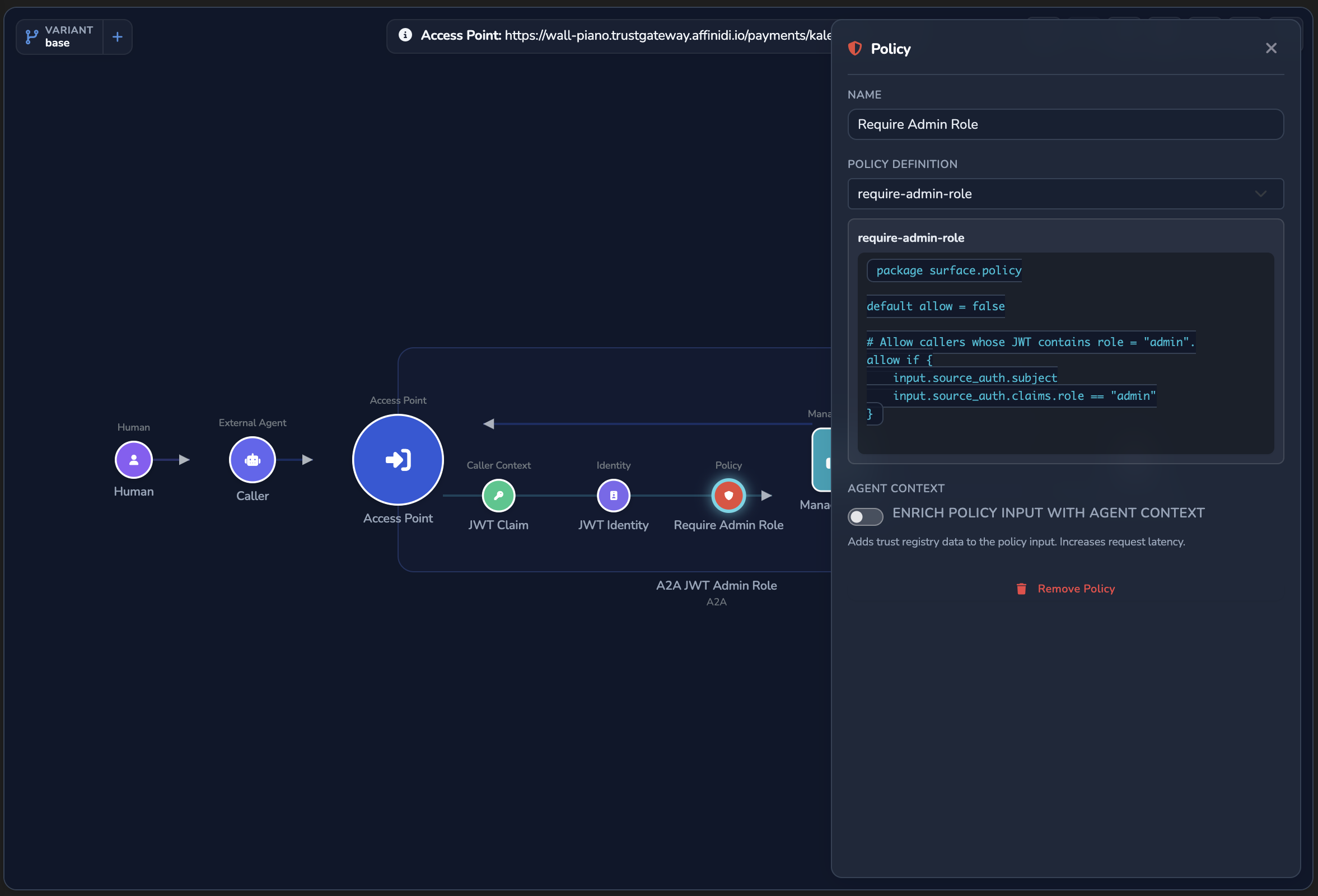Image resolution: width=1318 pixels, height=896 pixels.
Task: Click Remove Policy text button
Action: [x=1076, y=589]
